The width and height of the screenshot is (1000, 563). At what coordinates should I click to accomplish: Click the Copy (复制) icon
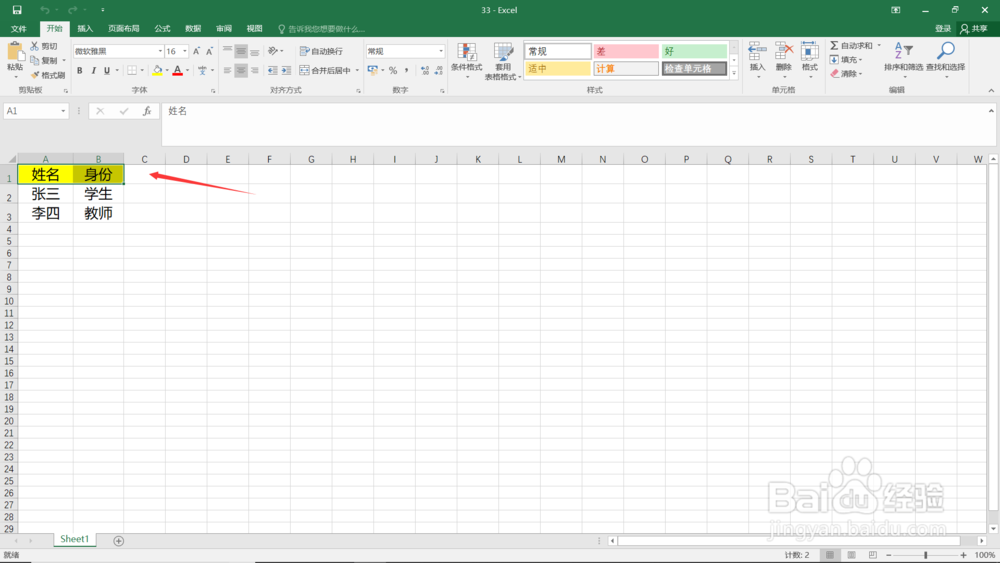coord(34,61)
